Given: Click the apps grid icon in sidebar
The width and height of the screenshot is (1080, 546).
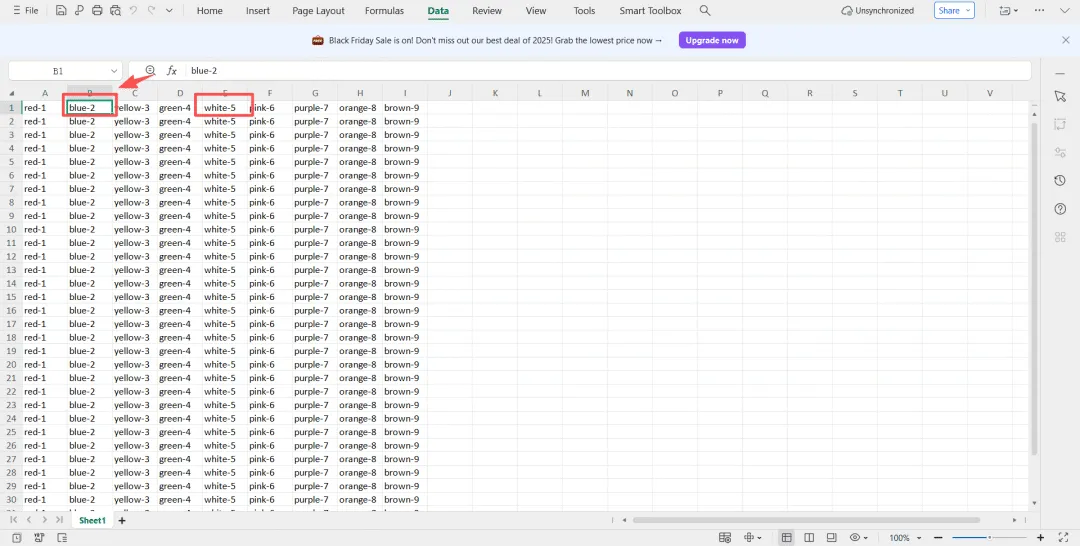Looking at the screenshot, I should [x=1060, y=237].
